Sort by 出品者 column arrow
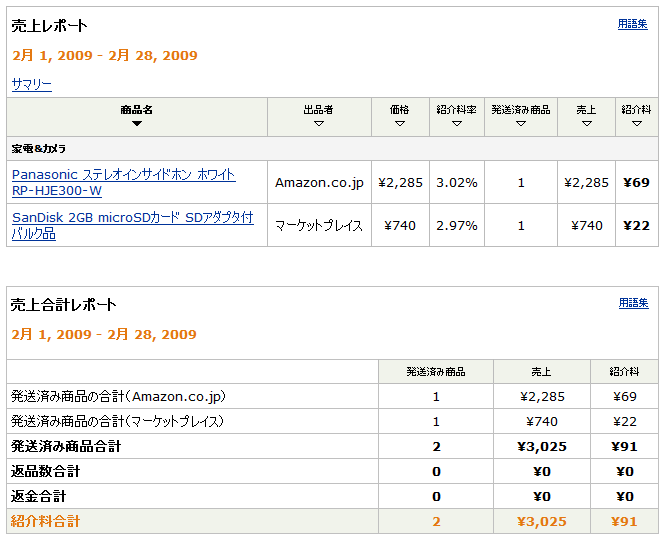This screenshot has height=539, width=666. coord(318,124)
